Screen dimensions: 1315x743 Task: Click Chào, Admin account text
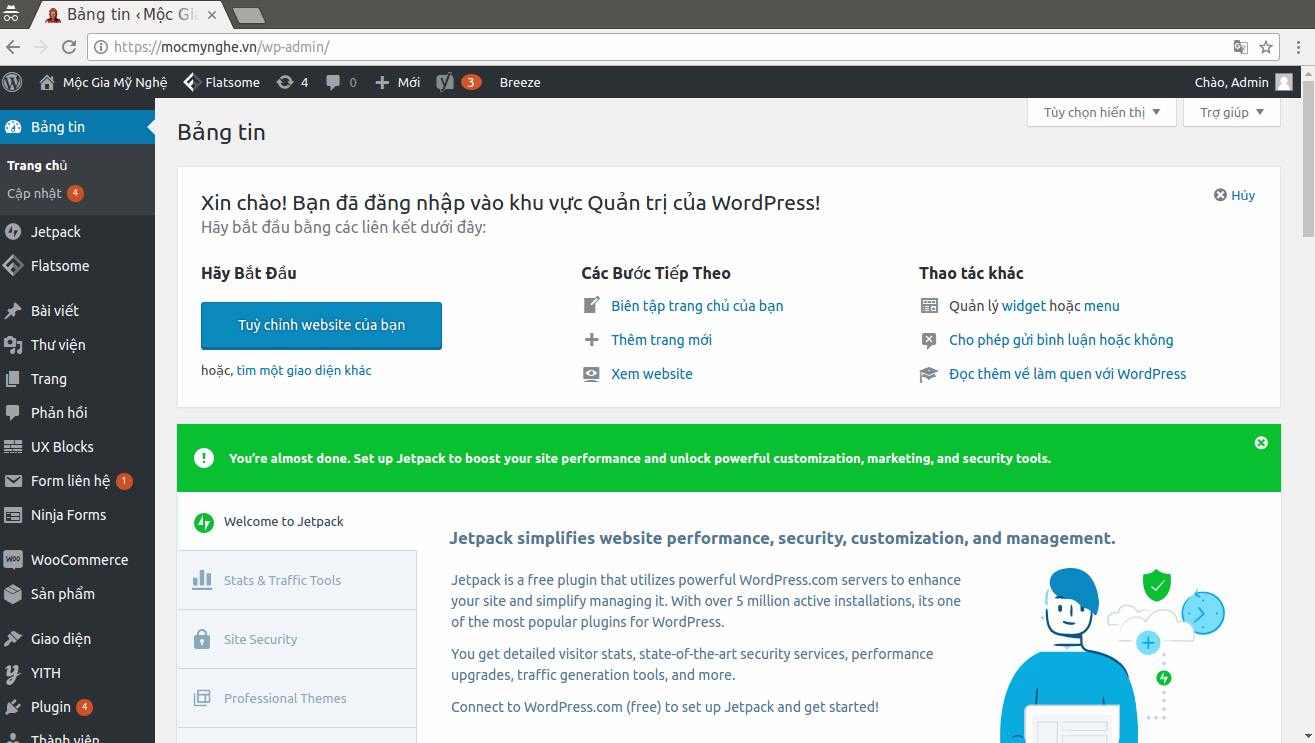click(x=1232, y=82)
